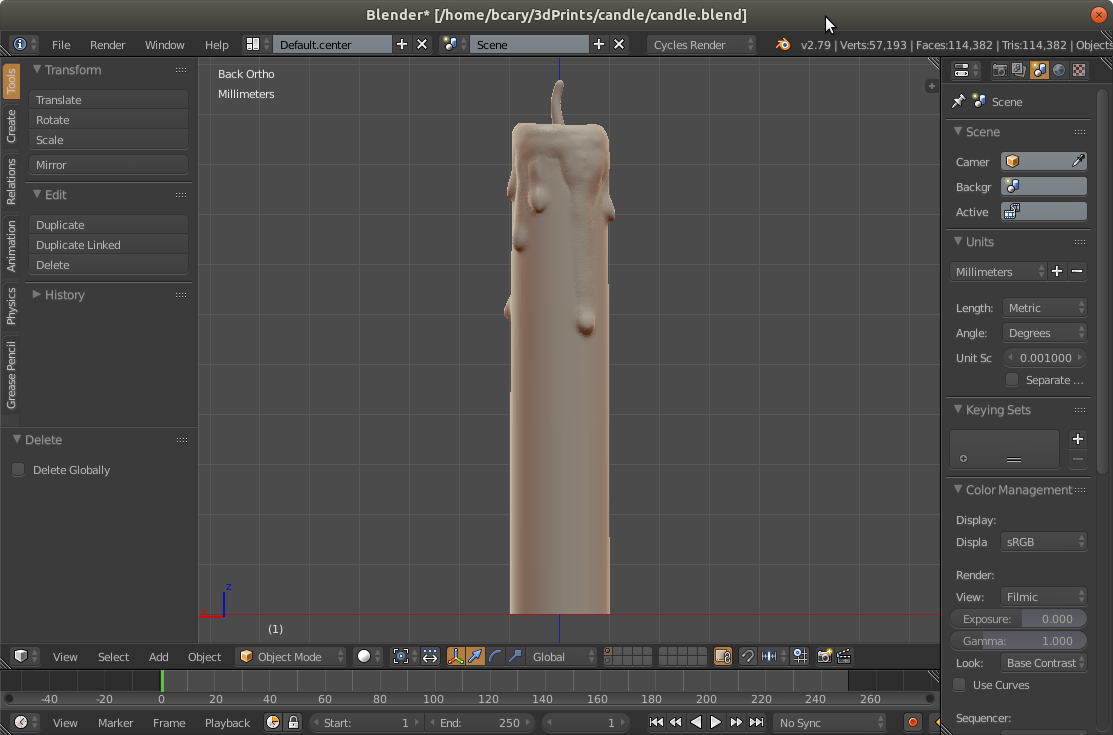Viewport: 1113px width, 735px height.
Task: Open viewport shading selector
Action: [x=368, y=656]
